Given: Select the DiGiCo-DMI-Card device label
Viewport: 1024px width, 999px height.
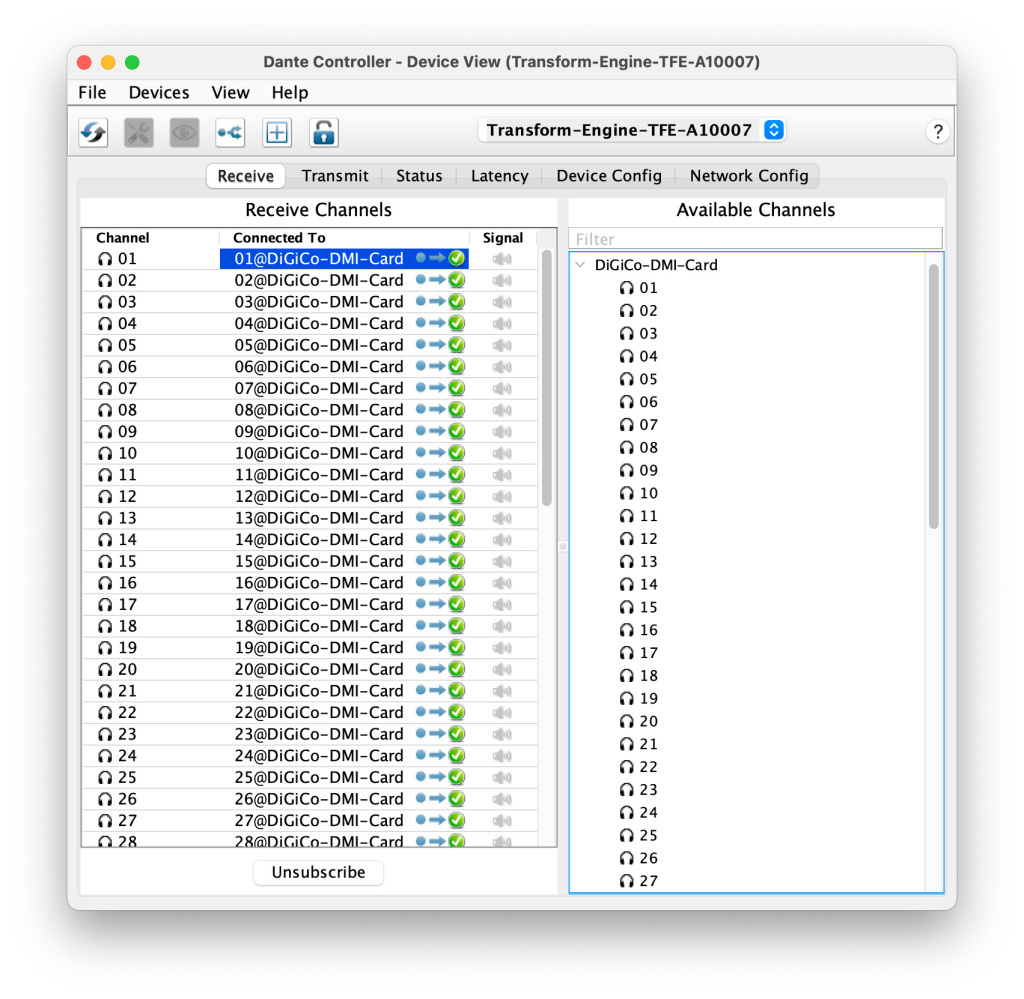Looking at the screenshot, I should pyautogui.click(x=656, y=265).
